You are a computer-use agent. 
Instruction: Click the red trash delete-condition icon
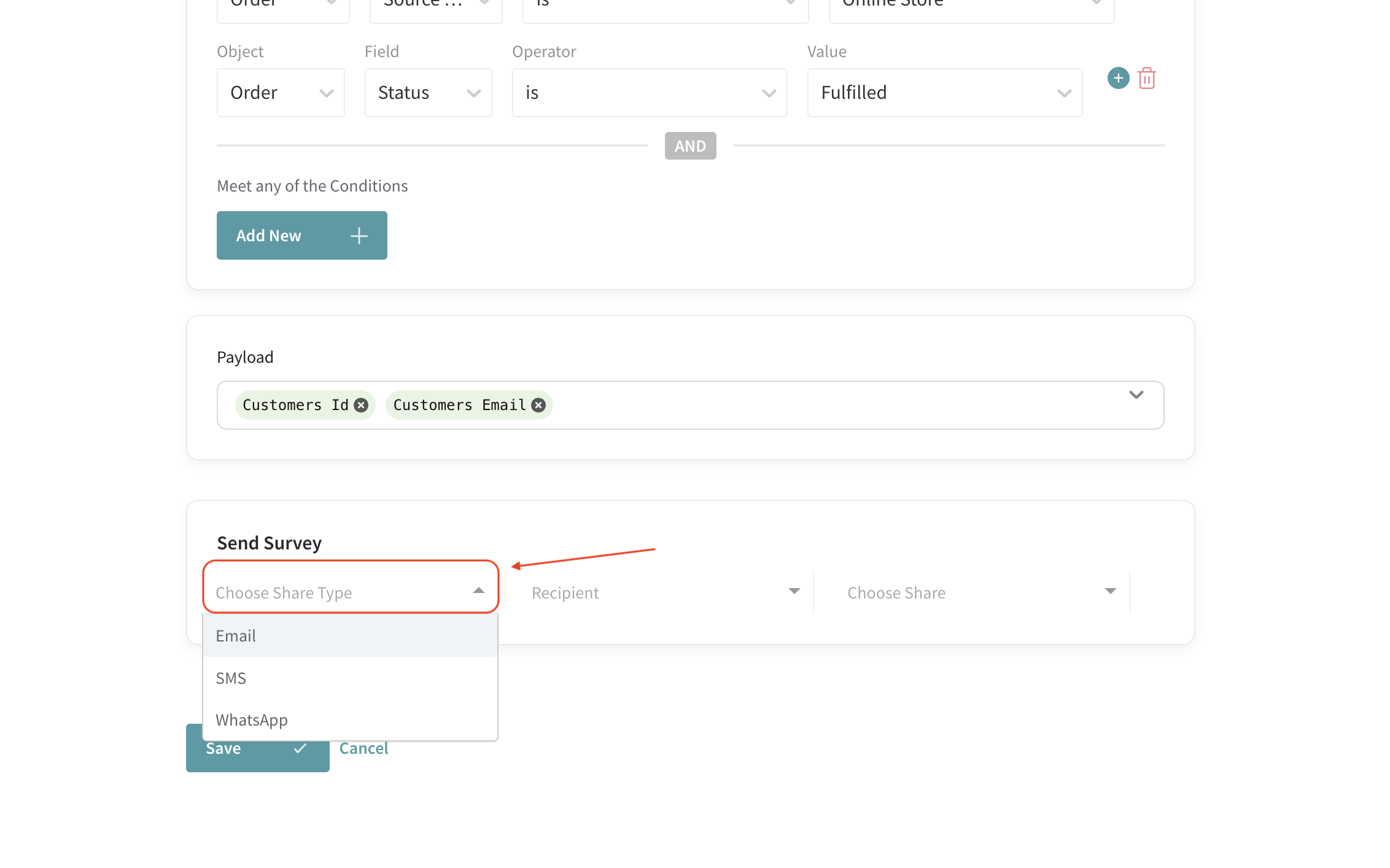click(1146, 79)
